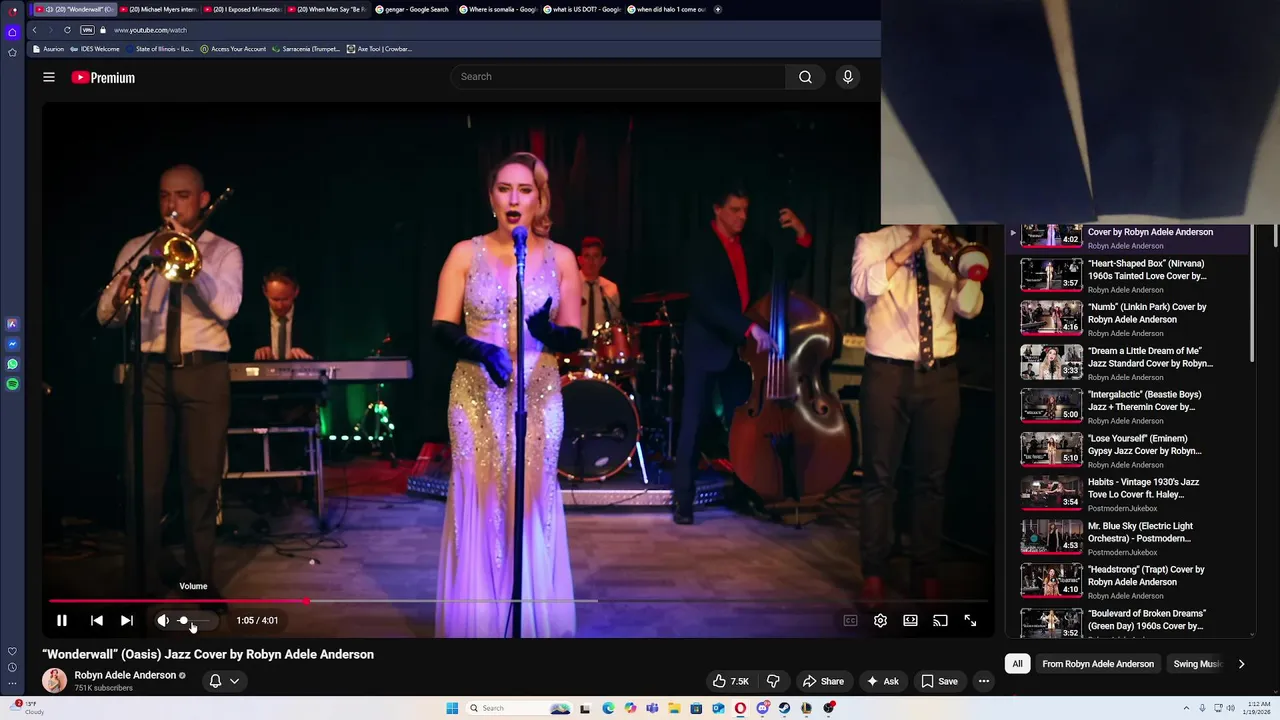Open the Ask AI button

point(882,681)
